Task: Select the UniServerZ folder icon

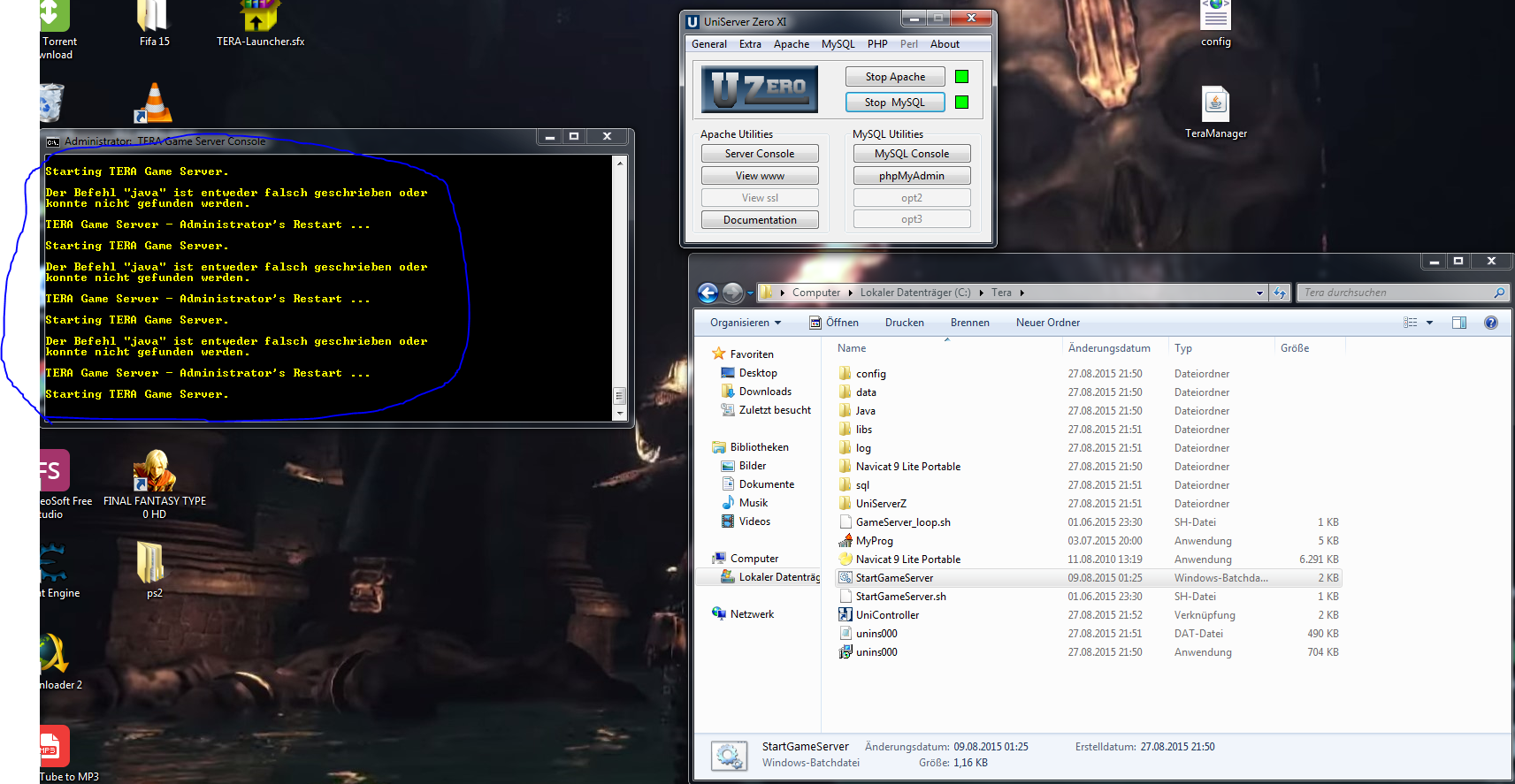Action: tap(845, 504)
